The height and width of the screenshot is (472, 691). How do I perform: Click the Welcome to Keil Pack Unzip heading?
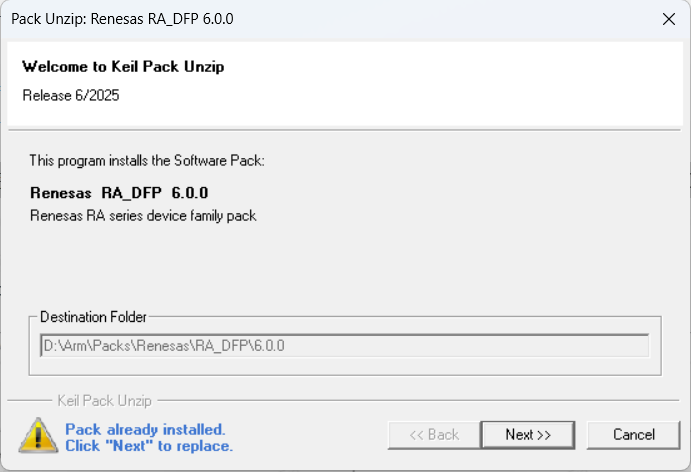click(x=123, y=67)
